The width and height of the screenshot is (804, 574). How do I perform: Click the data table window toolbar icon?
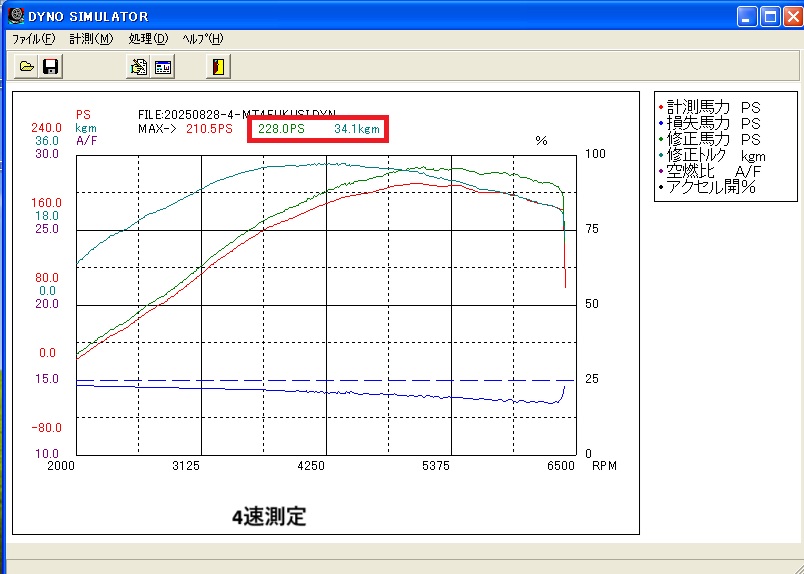(162, 67)
